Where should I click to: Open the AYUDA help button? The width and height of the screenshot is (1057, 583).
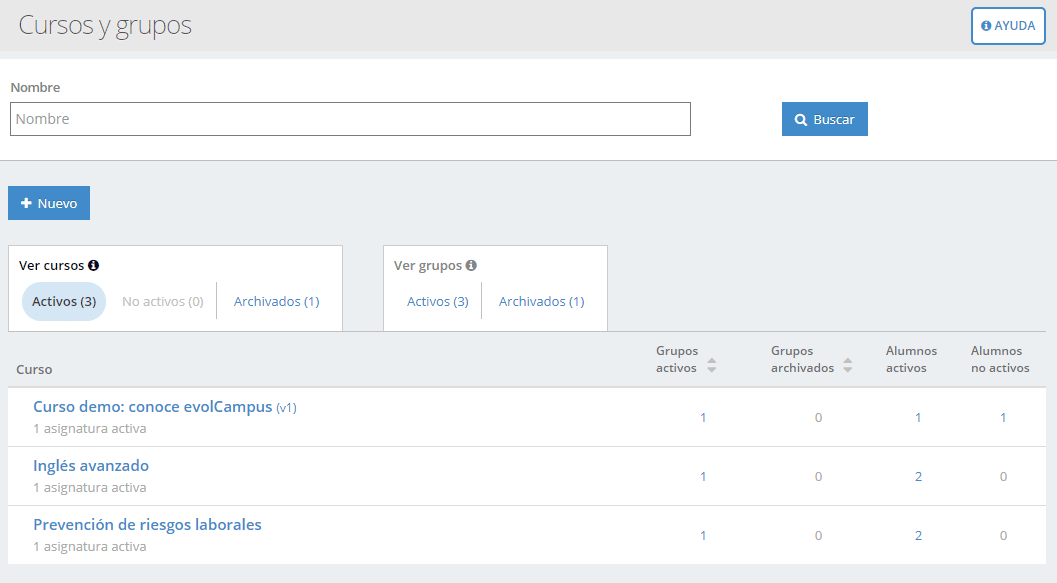[x=1008, y=26]
